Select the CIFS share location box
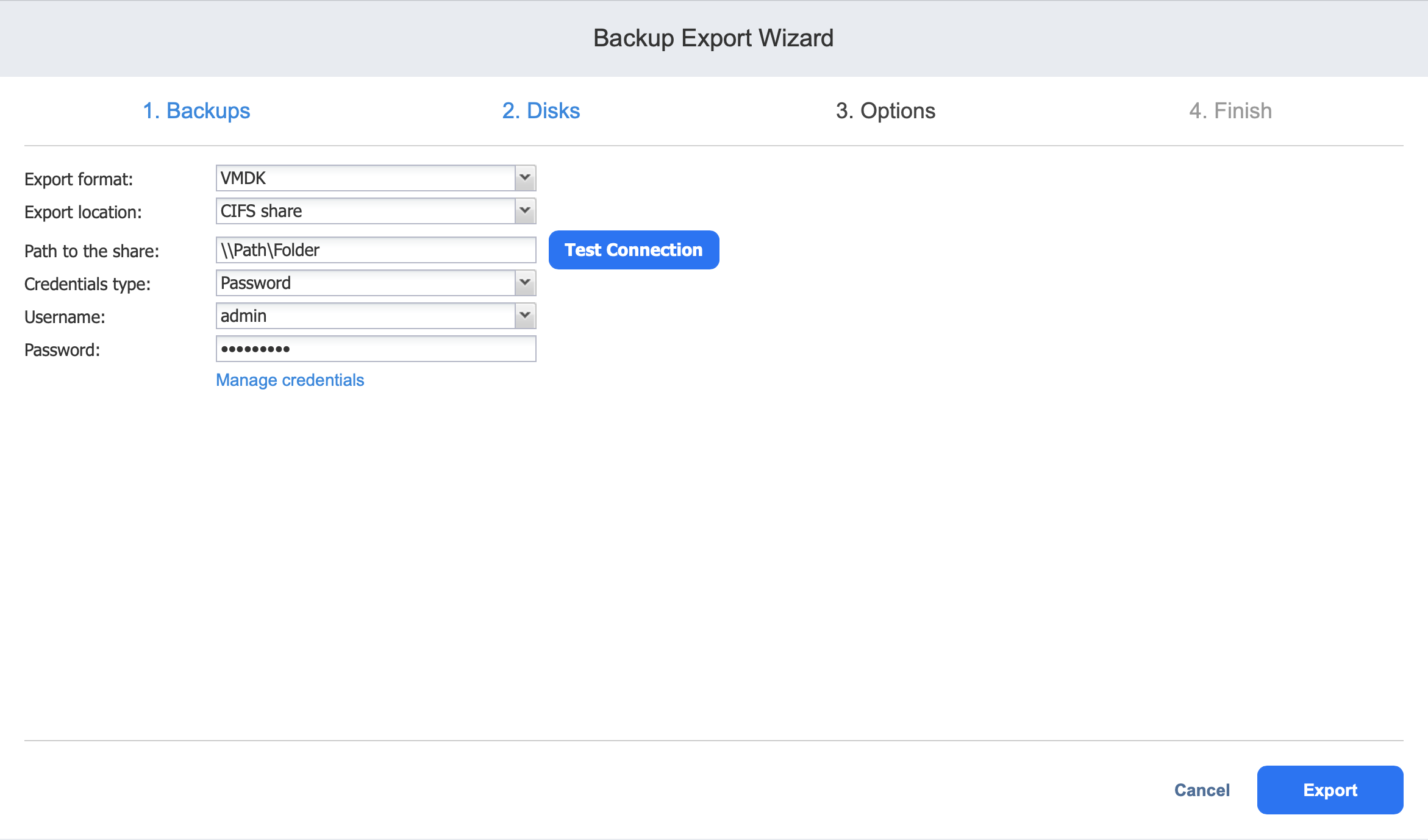The image size is (1428, 840). (x=366, y=211)
